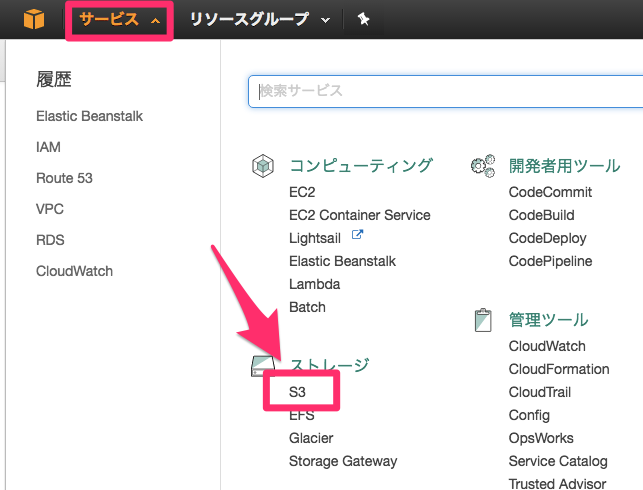Viewport: 643px width, 490px height.
Task: Open Elastic Beanstalk from 履歴 list
Action: click(x=89, y=116)
